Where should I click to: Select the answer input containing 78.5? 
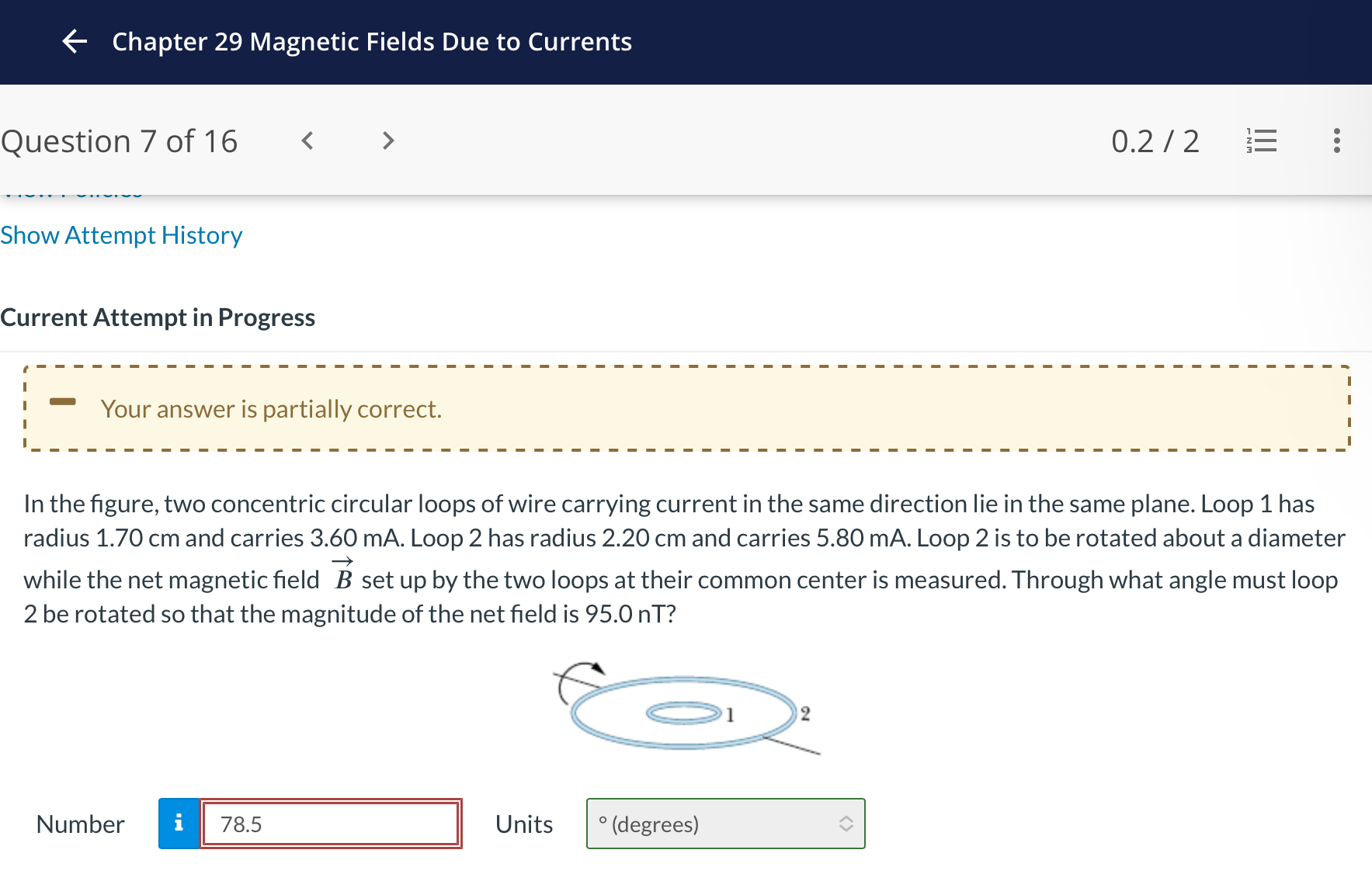(x=330, y=824)
